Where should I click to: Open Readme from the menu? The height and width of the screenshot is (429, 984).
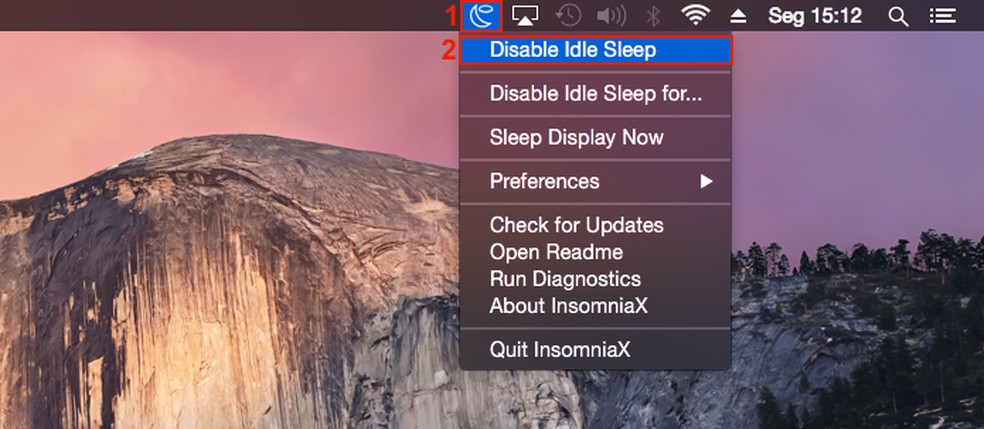(x=556, y=252)
